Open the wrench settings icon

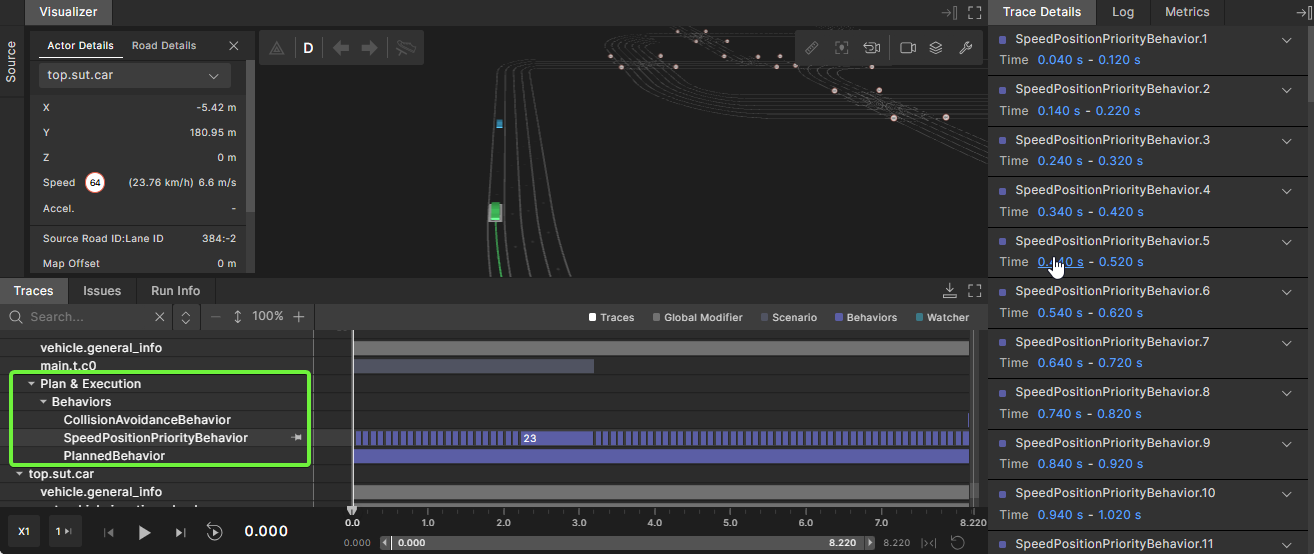point(965,48)
